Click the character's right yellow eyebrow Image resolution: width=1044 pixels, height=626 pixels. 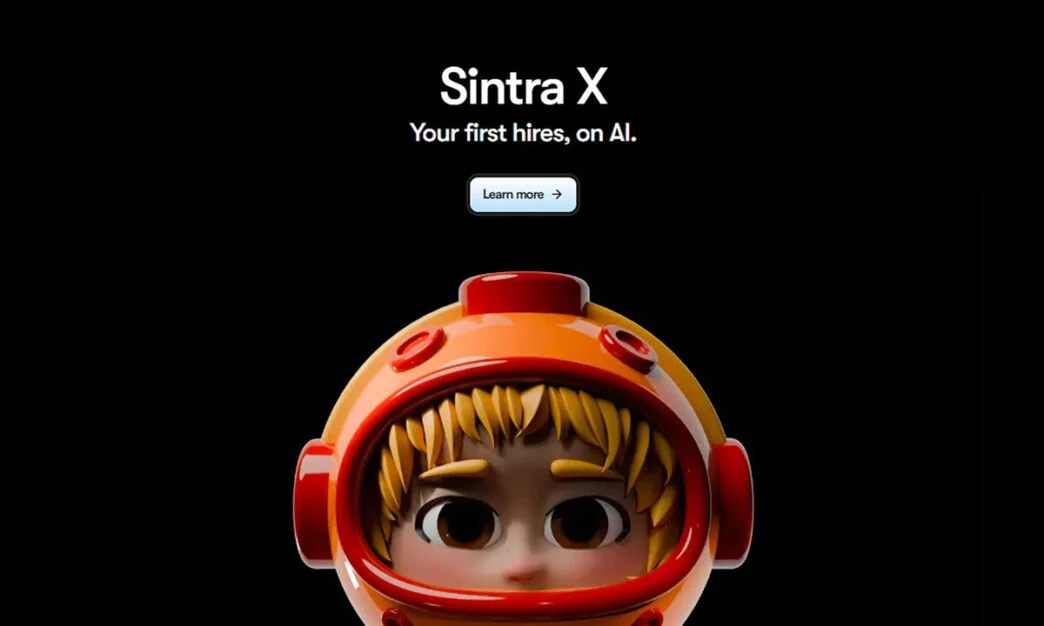pos(587,468)
